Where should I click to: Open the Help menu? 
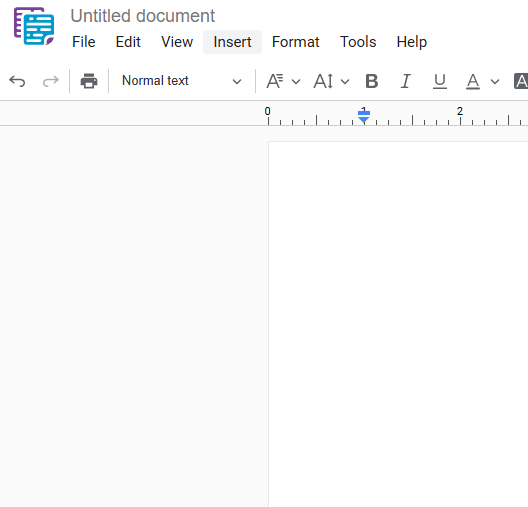(411, 42)
